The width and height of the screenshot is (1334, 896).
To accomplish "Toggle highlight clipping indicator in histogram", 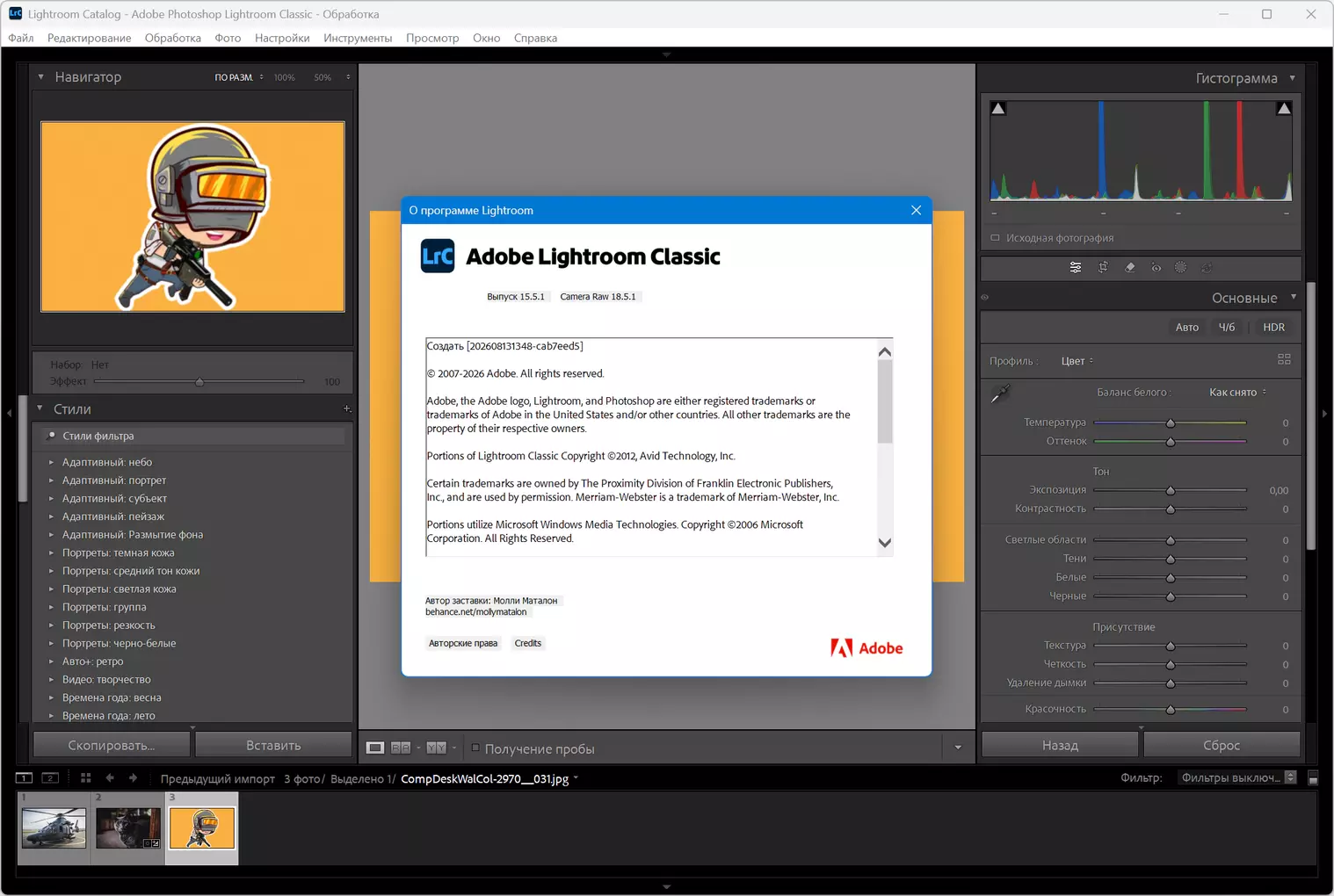I will tap(1284, 108).
